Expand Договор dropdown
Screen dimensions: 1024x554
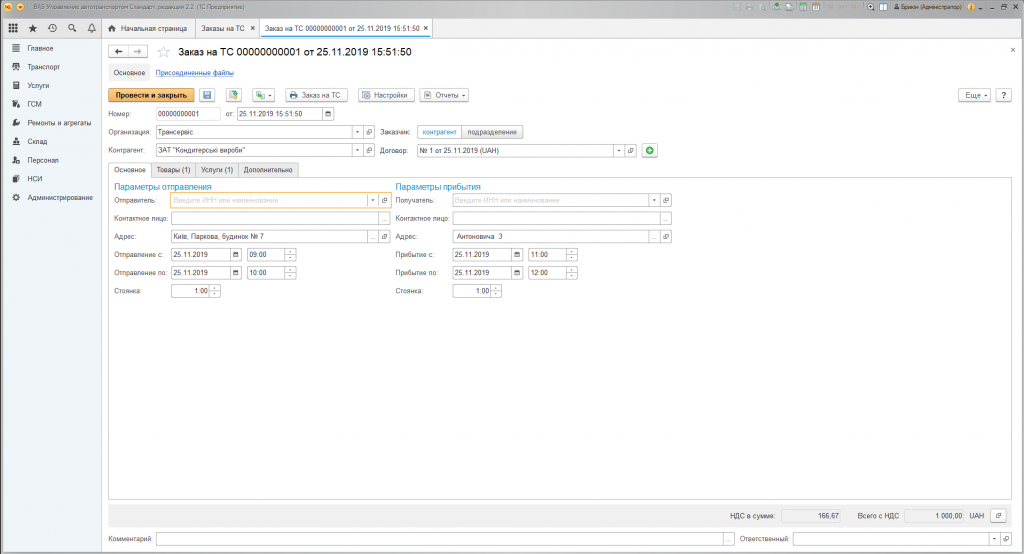tap(618, 150)
